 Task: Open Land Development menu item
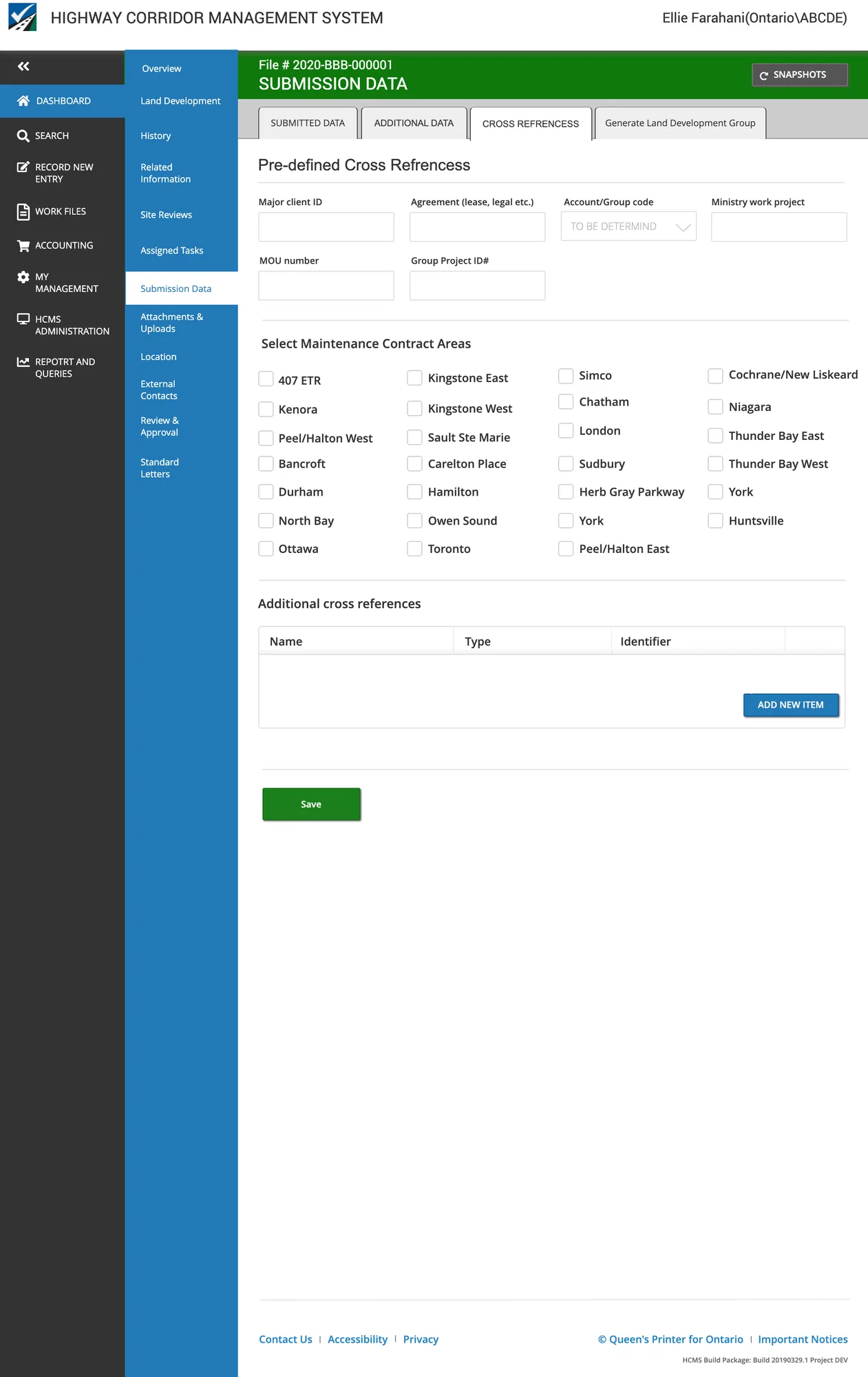click(x=180, y=101)
